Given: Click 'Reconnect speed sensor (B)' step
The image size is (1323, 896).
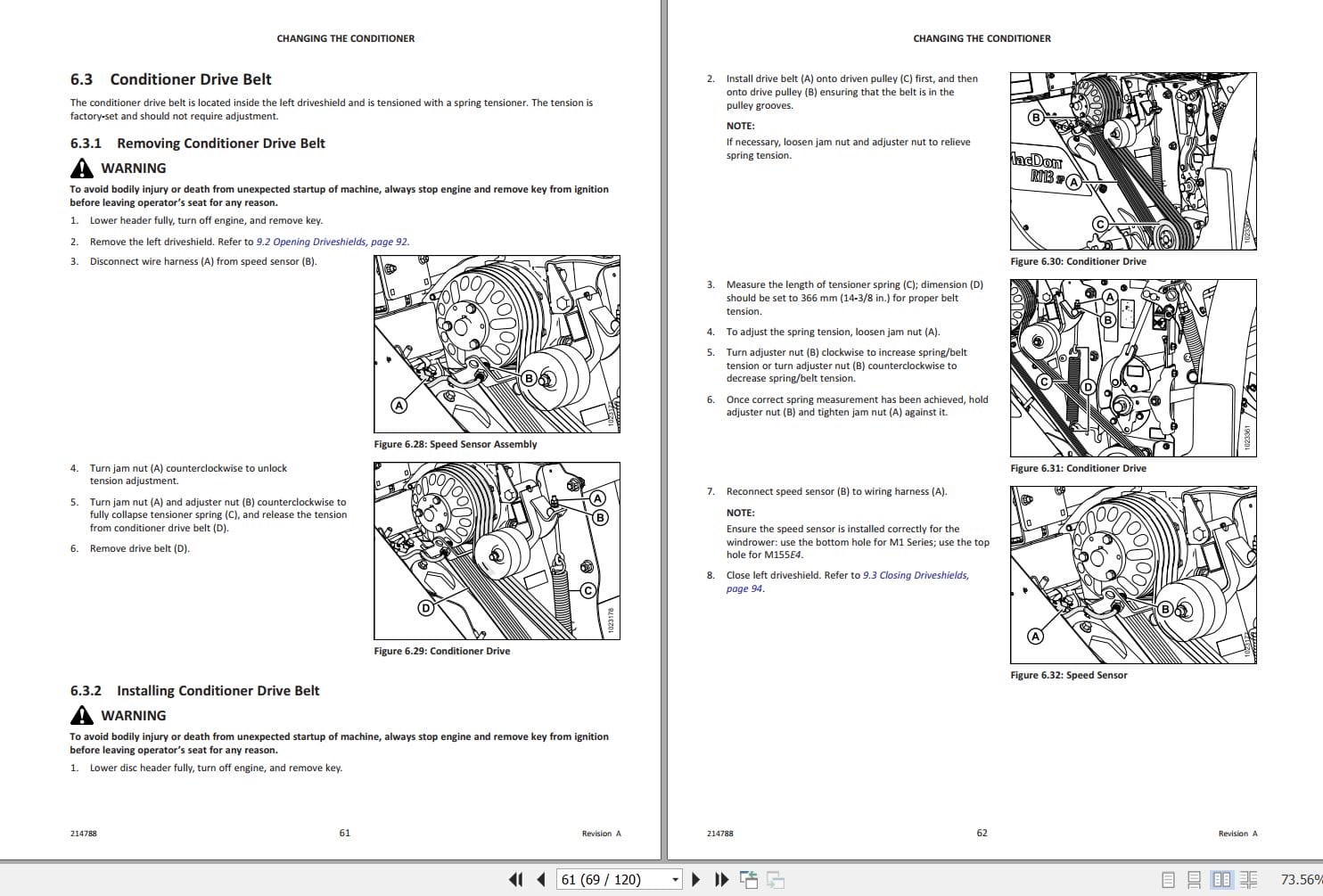Looking at the screenshot, I should pyautogui.click(x=836, y=491).
